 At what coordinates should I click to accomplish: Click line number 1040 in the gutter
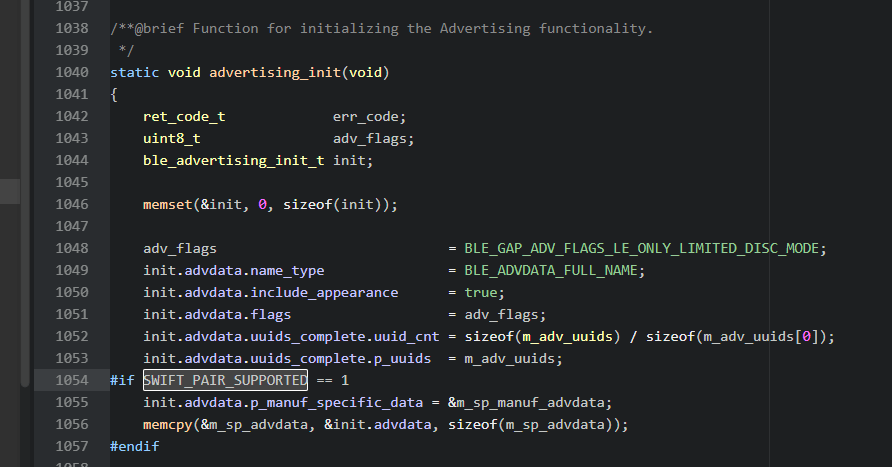(72, 72)
